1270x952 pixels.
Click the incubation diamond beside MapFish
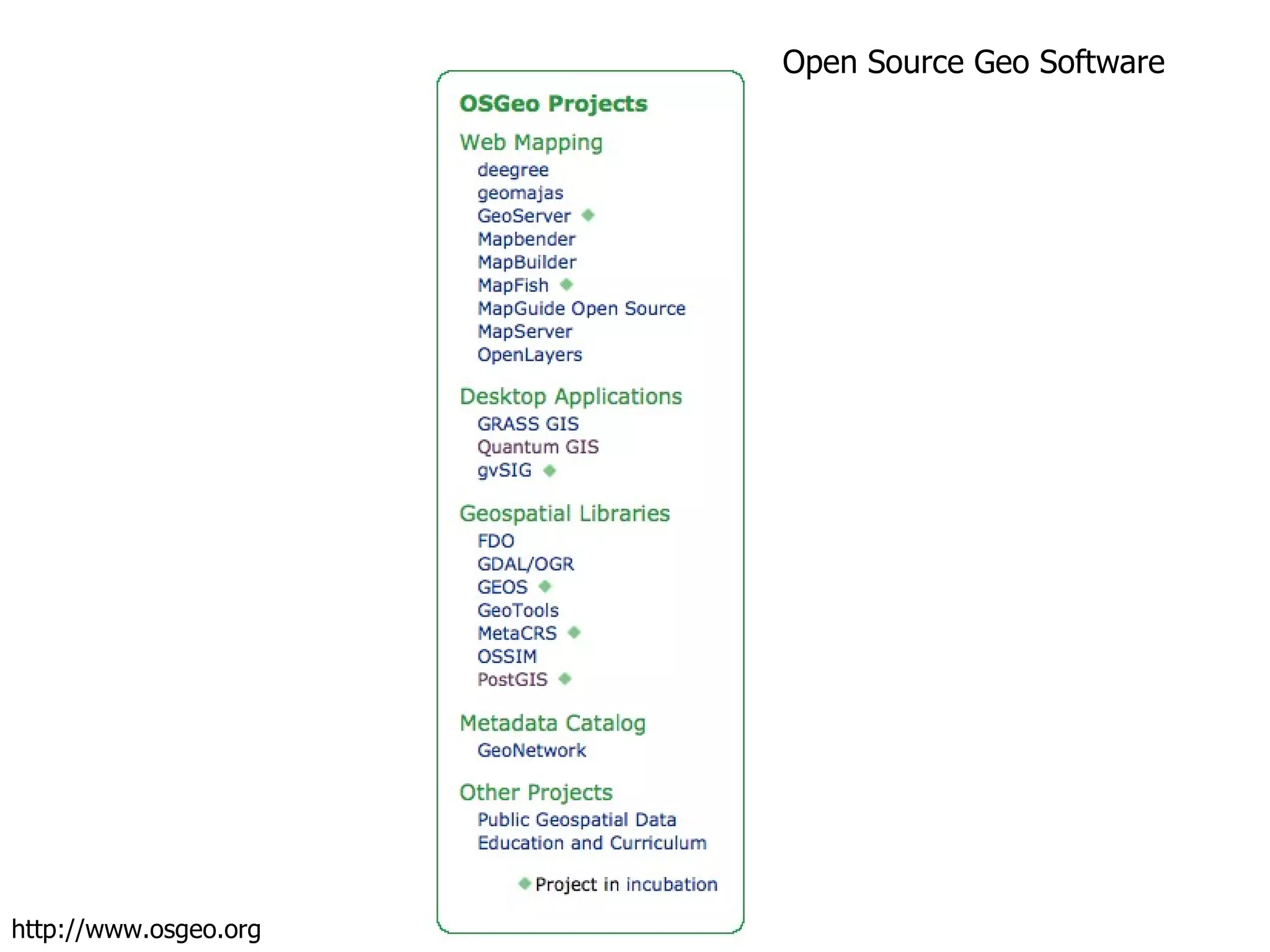point(566,285)
